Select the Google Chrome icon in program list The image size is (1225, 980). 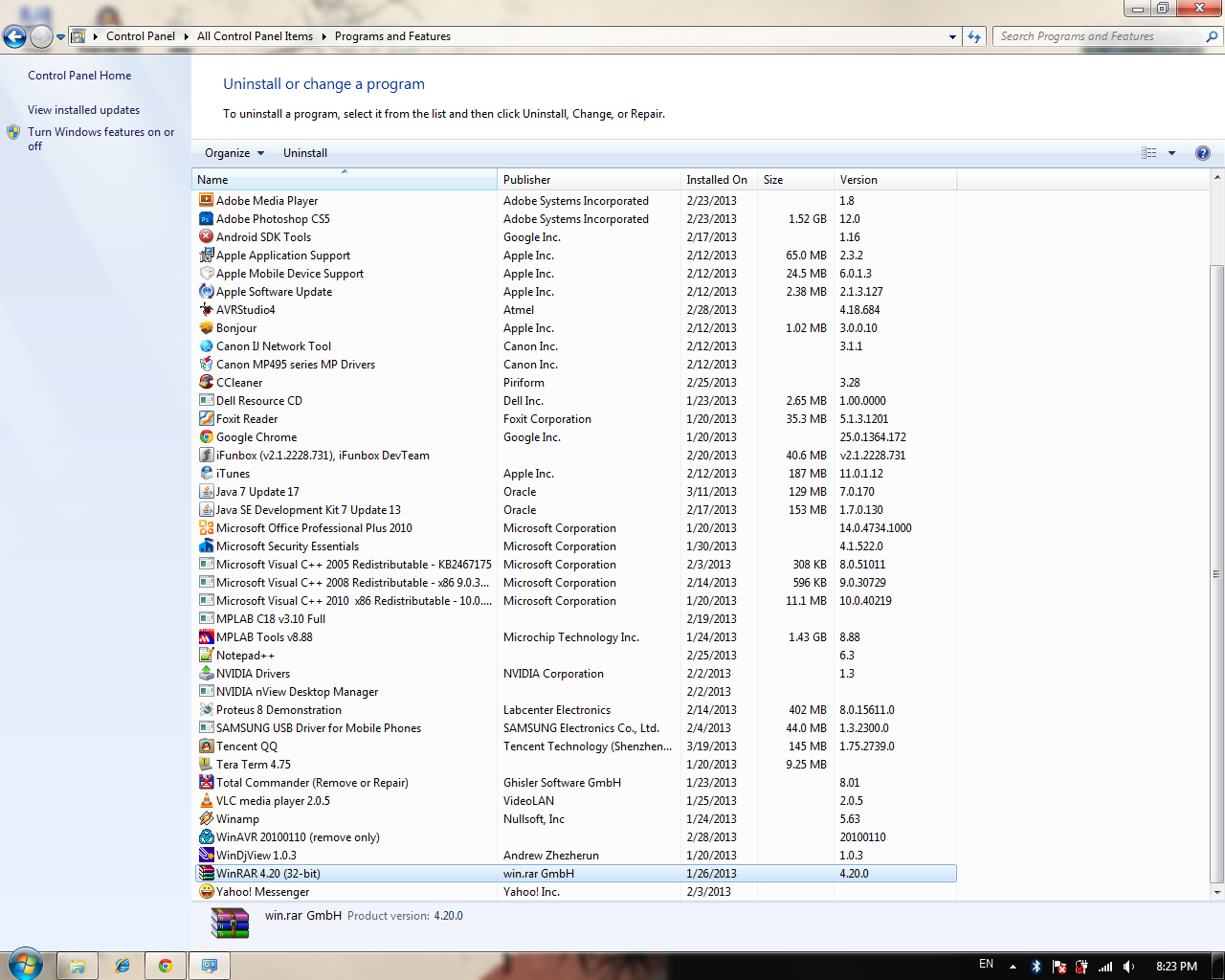(206, 437)
